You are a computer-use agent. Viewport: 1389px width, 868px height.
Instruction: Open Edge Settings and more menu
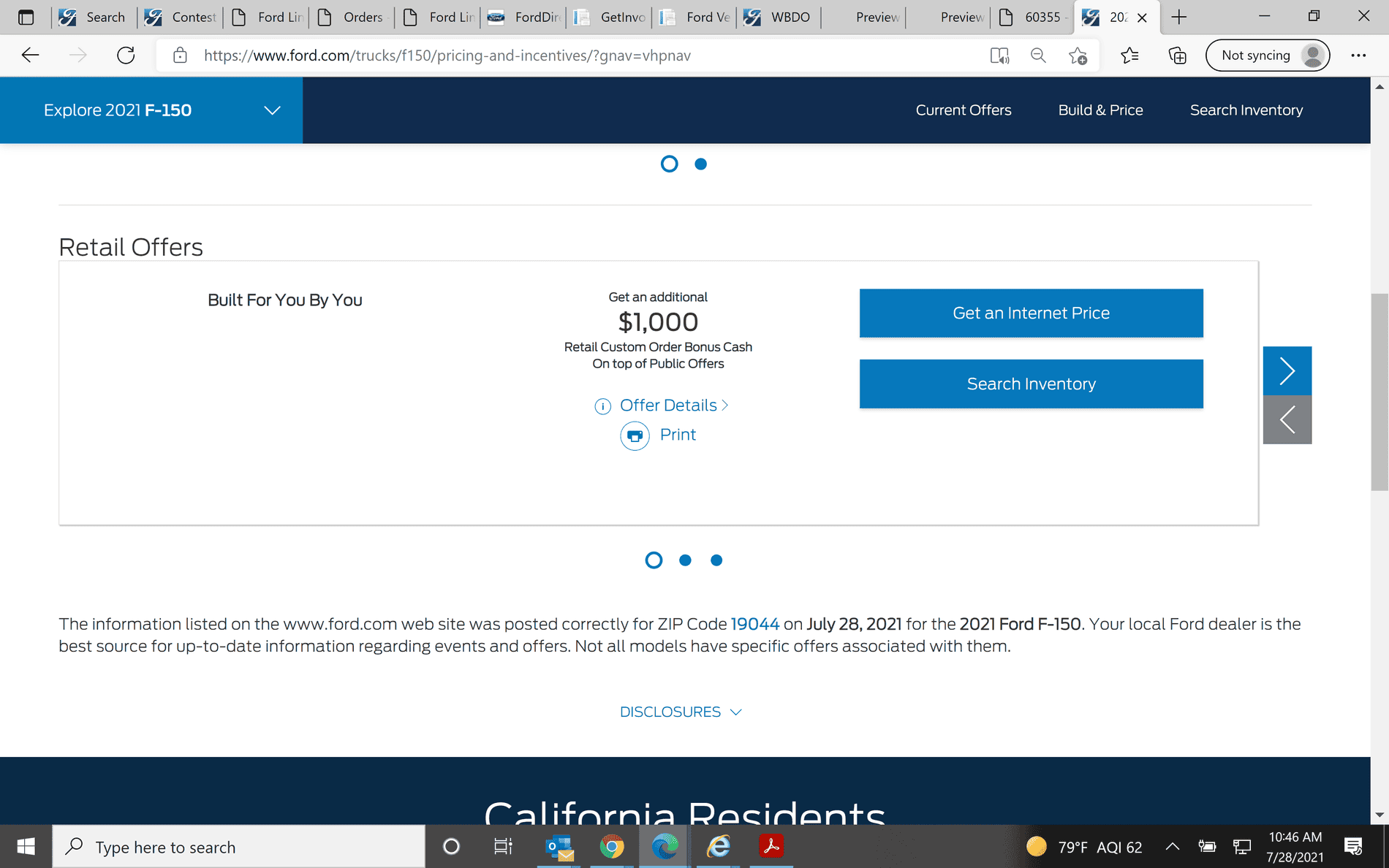tap(1358, 56)
